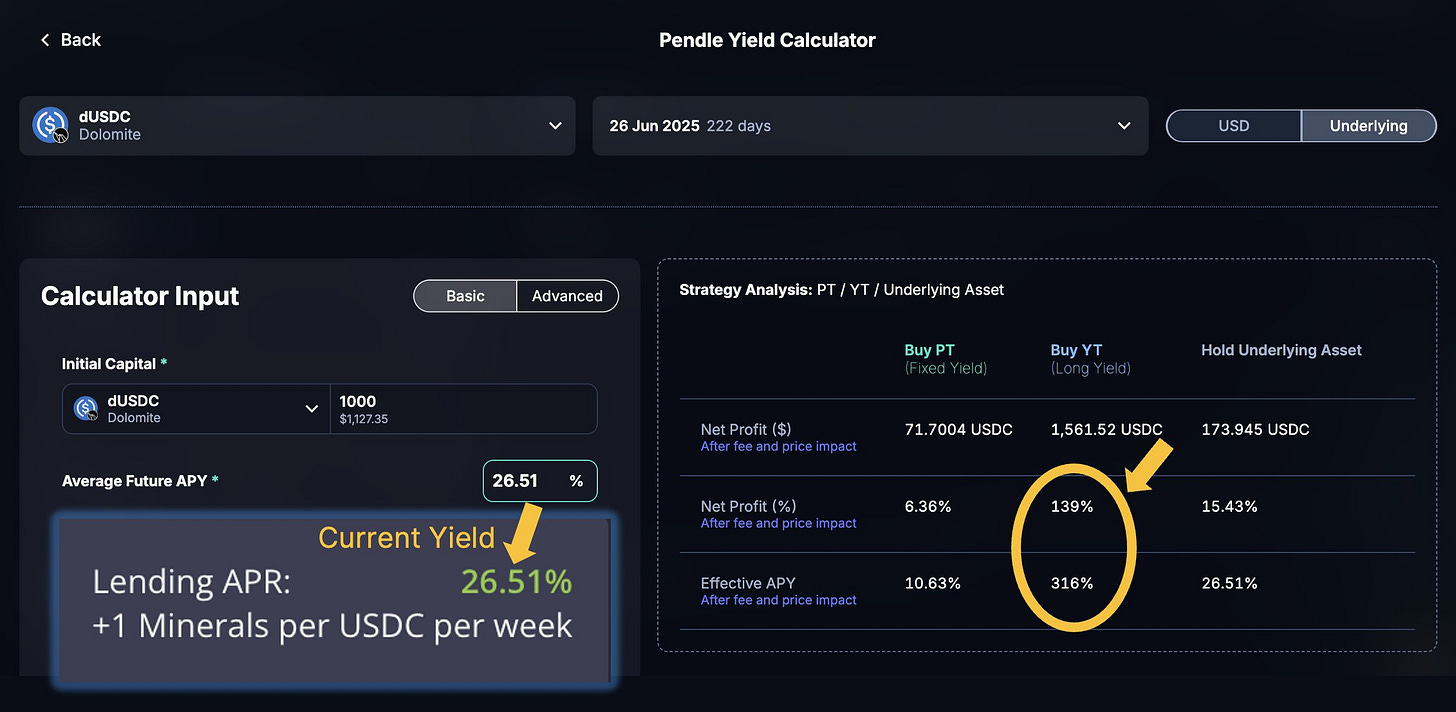Click 'After fee and price impact' under Effective APY
1456x712 pixels.
click(x=778, y=601)
